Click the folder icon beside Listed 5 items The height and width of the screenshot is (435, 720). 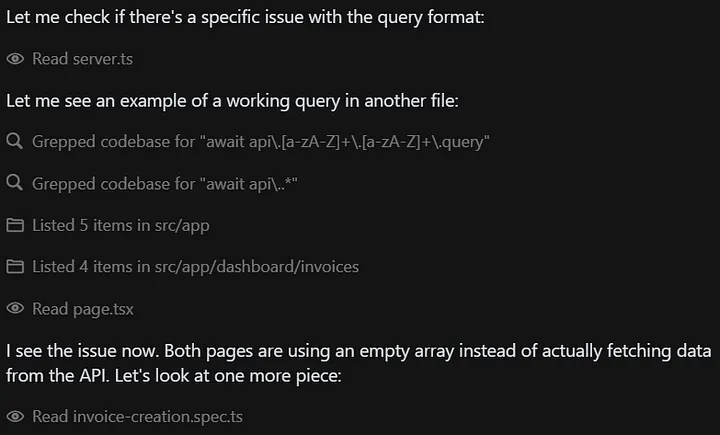click(15, 226)
